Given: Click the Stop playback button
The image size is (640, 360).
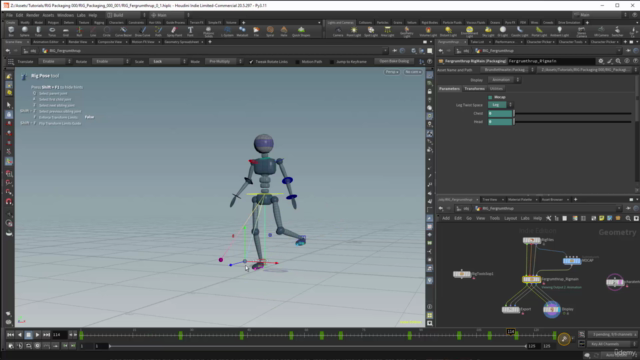Looking at the screenshot, I should [x=28, y=335].
